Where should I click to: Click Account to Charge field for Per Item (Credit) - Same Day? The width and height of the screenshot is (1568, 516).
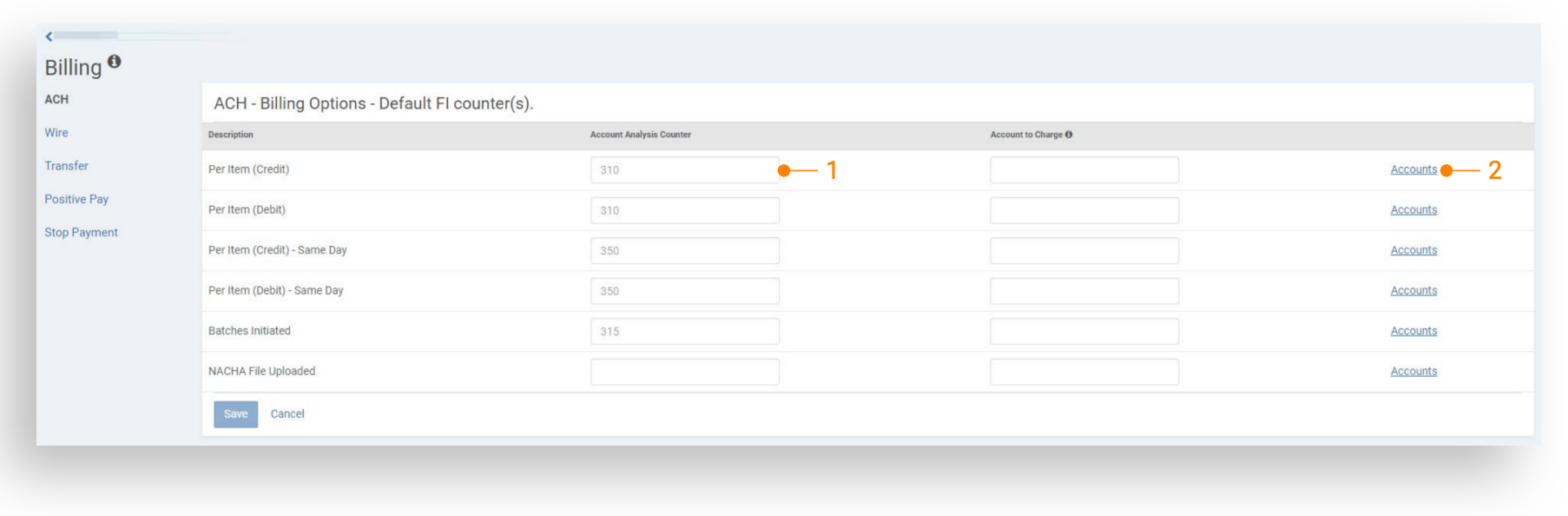pos(1084,251)
